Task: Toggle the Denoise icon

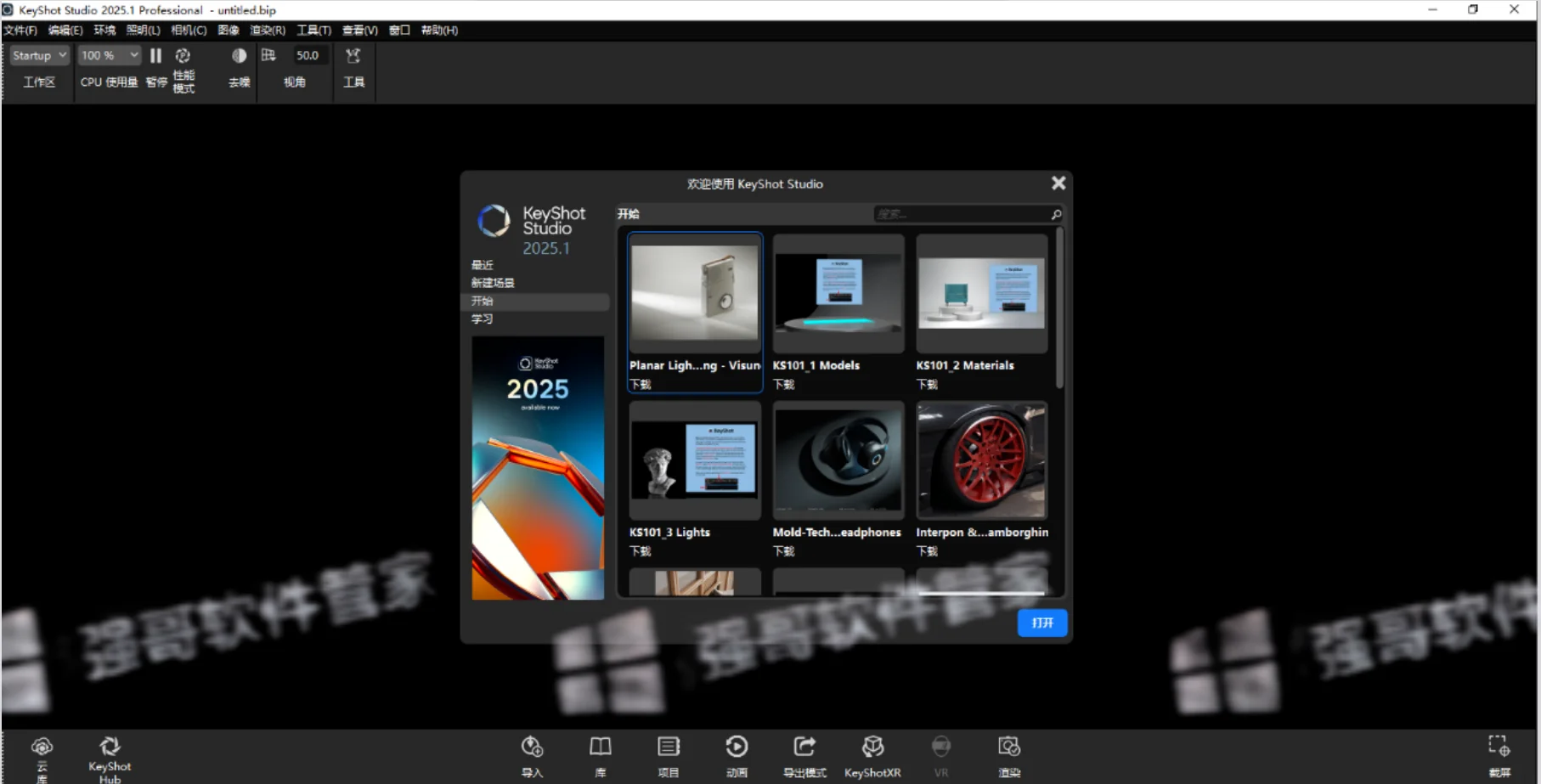Action: 240,55
